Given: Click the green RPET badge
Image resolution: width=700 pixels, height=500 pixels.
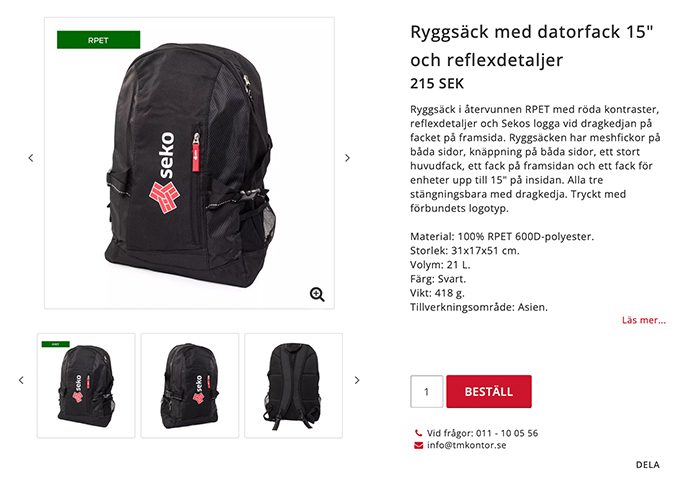Looking at the screenshot, I should [x=98, y=40].
